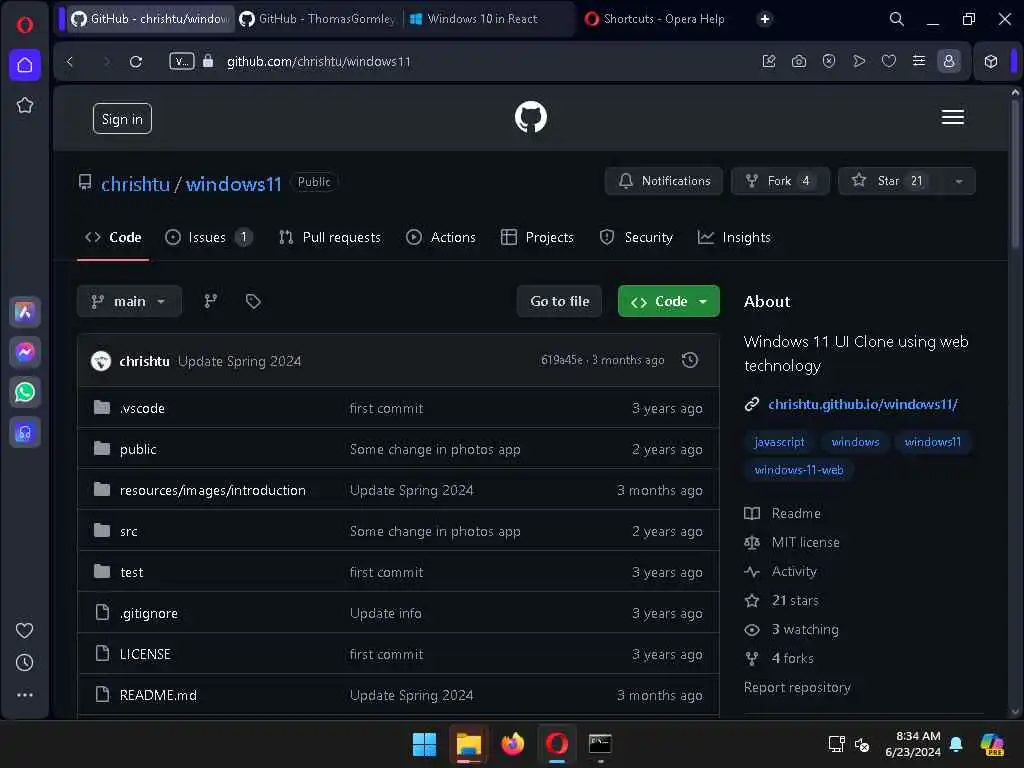
Task: Click the windows-11-web topic tag
Action: 799,470
